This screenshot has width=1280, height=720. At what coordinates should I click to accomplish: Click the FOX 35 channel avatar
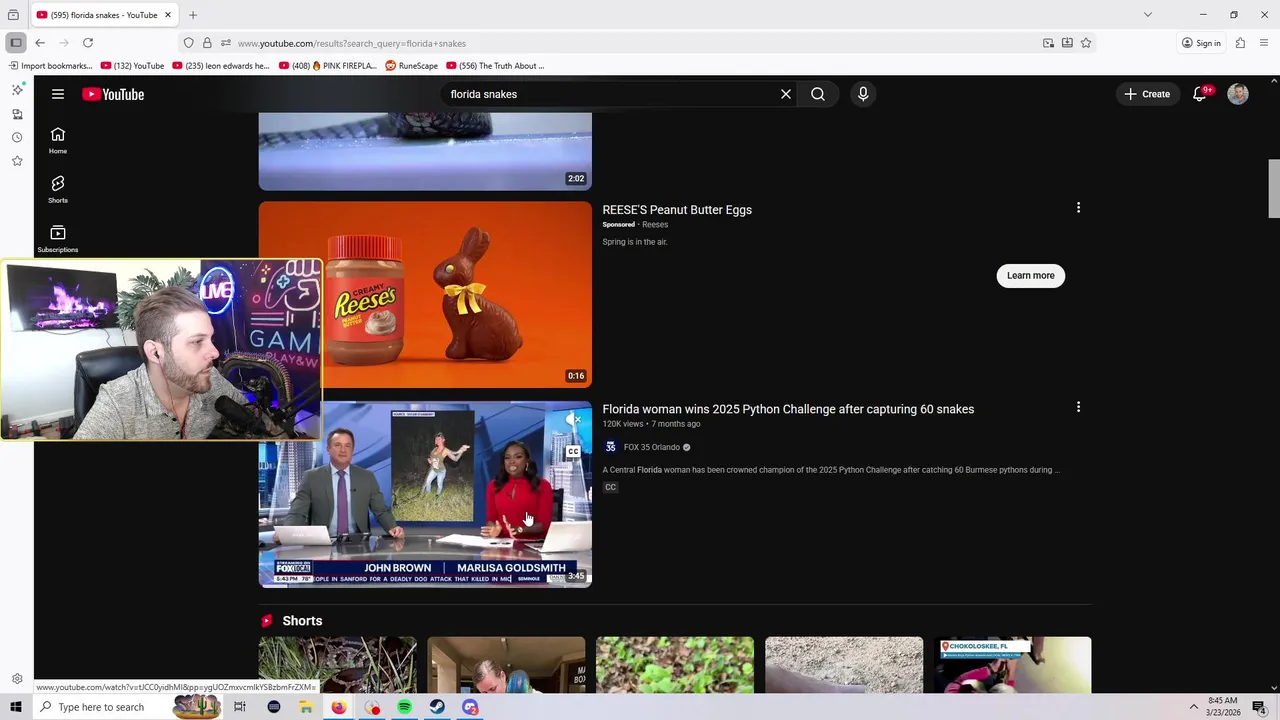[x=610, y=447]
